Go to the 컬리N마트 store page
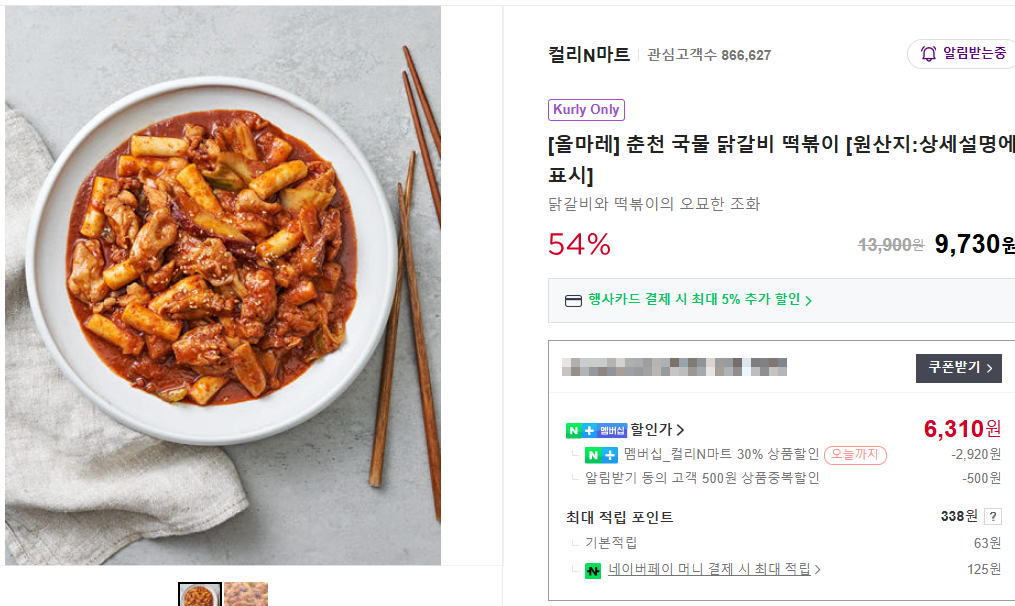The height and width of the screenshot is (606, 1015). [589, 55]
